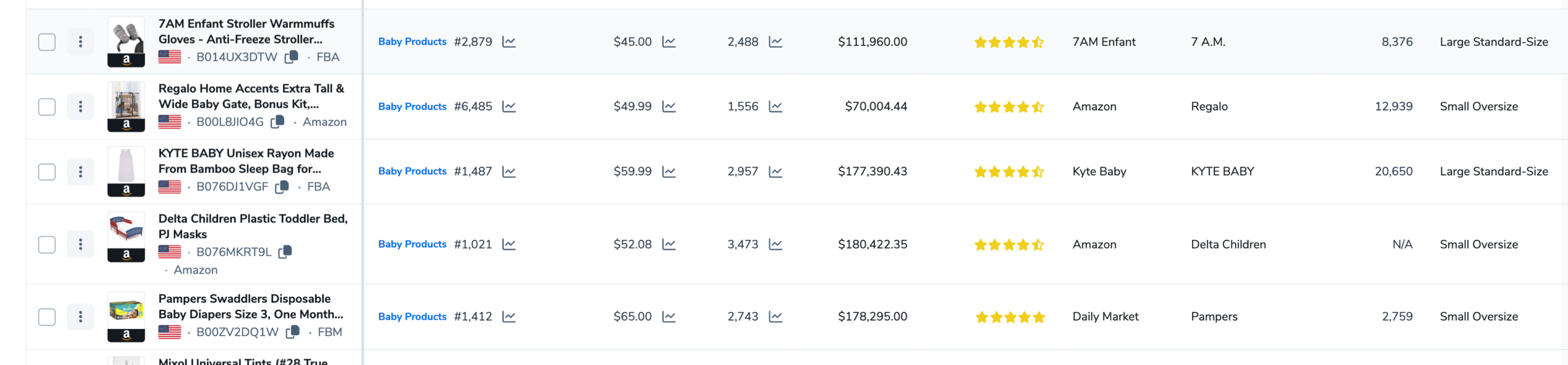
Task: Show sales trend chart beside 2,957
Action: point(775,171)
